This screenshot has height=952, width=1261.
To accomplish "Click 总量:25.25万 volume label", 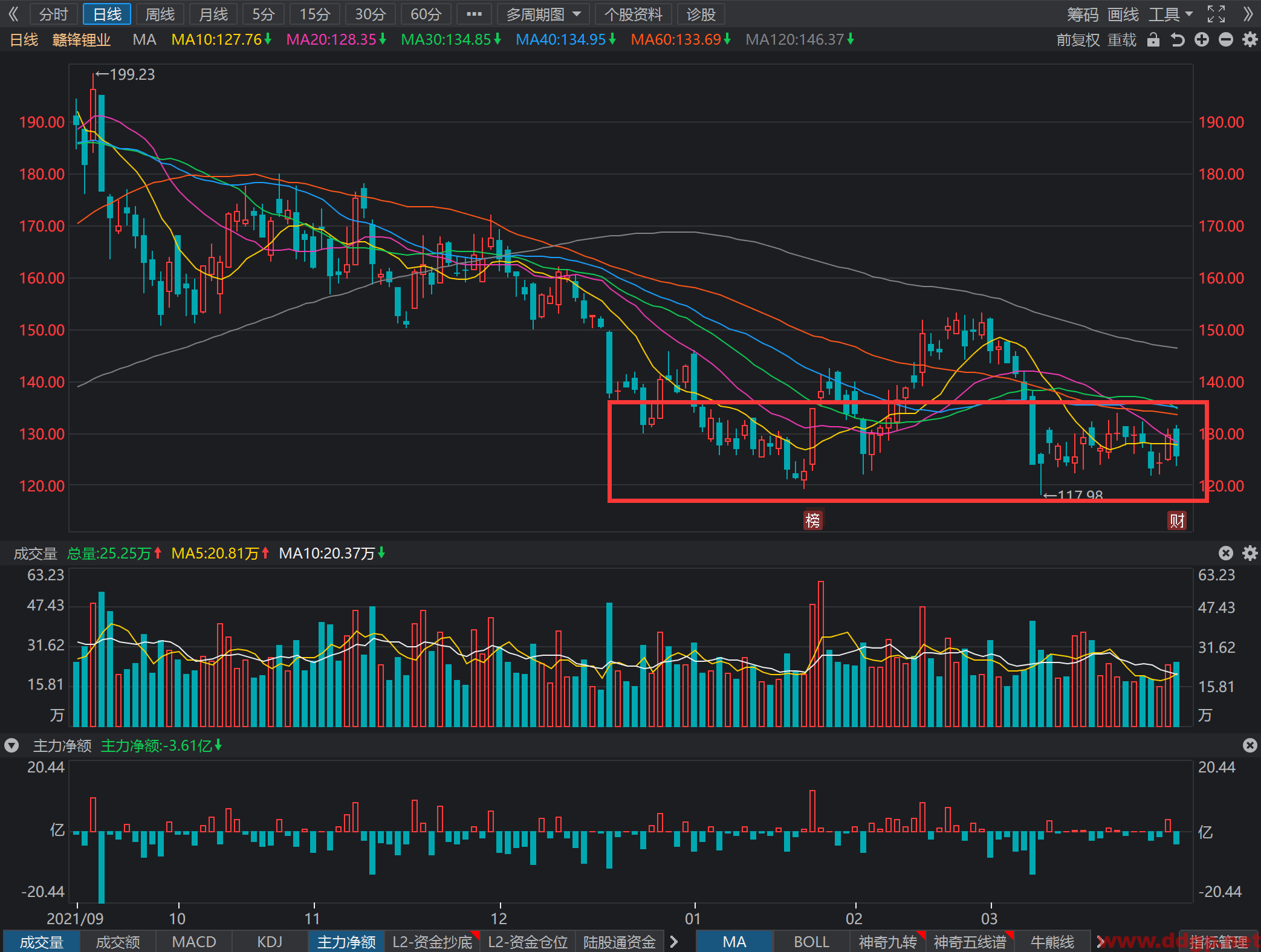I will coord(114,553).
